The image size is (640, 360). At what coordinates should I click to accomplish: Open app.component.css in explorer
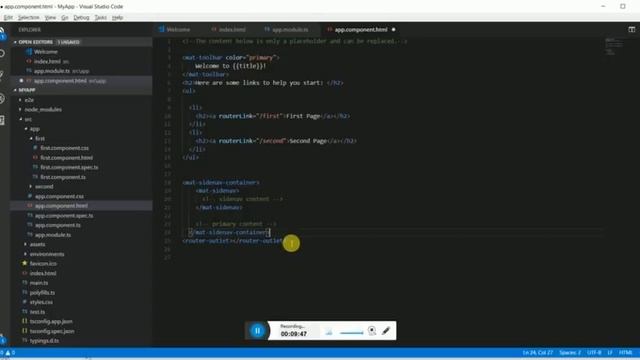[x=59, y=196]
